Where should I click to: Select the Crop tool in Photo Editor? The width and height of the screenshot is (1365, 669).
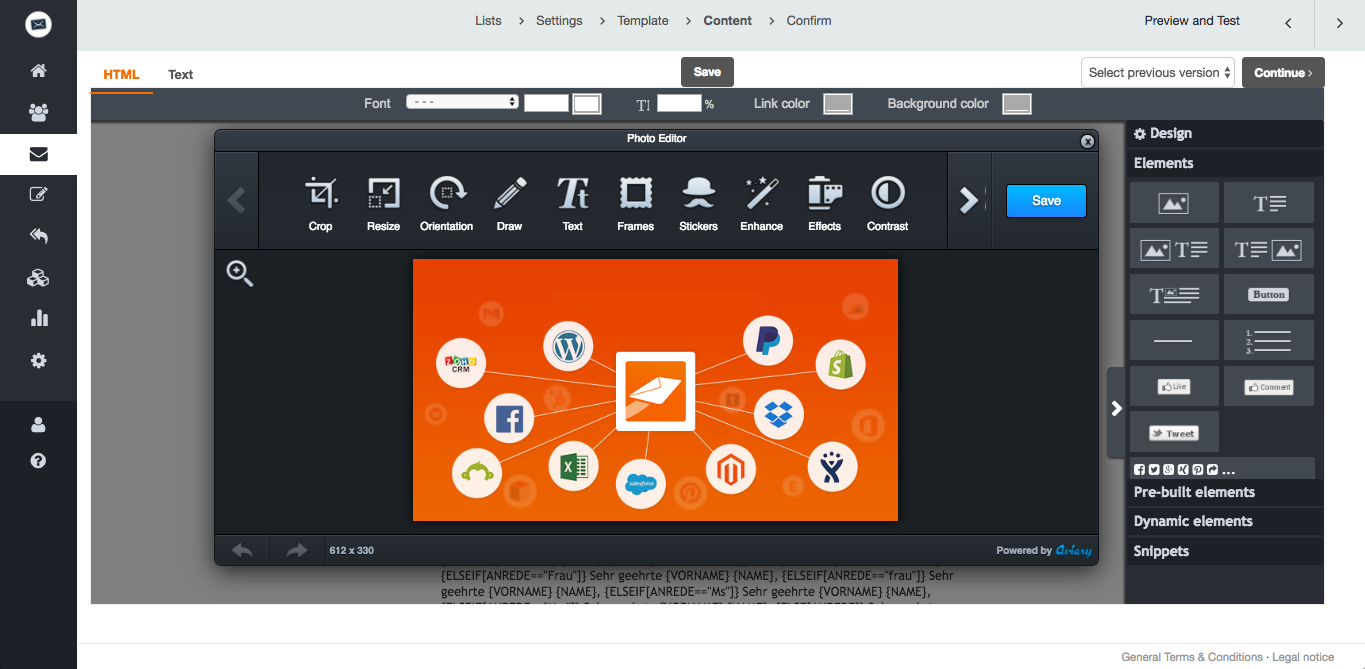(x=320, y=203)
